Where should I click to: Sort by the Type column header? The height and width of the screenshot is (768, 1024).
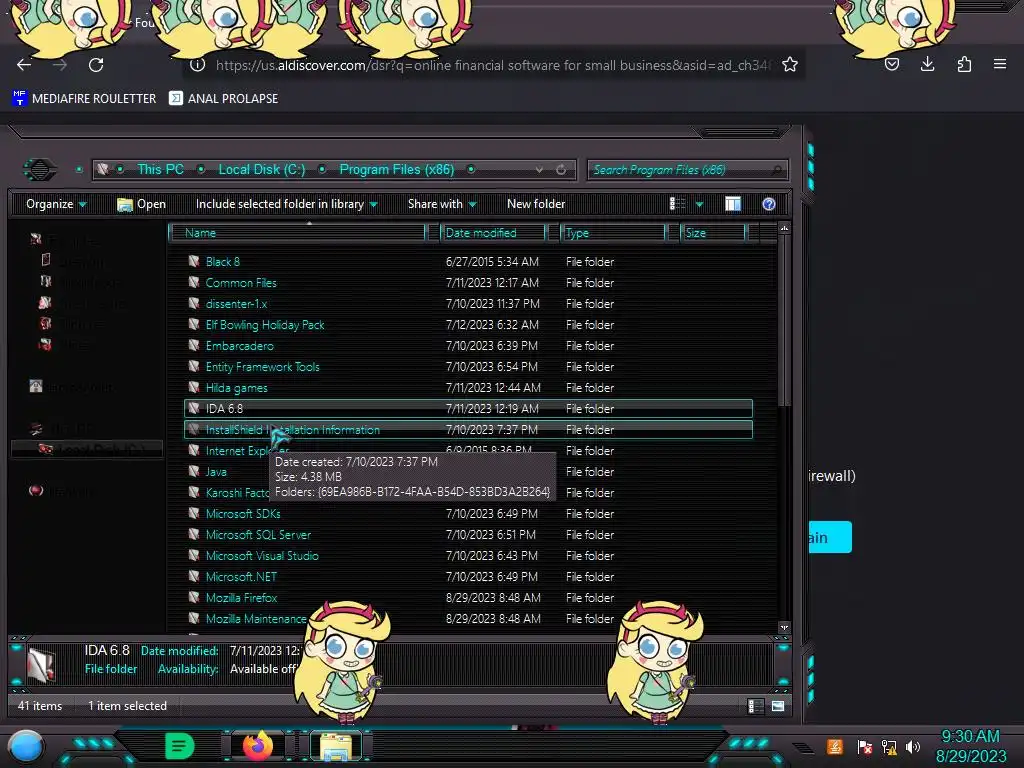(x=613, y=232)
